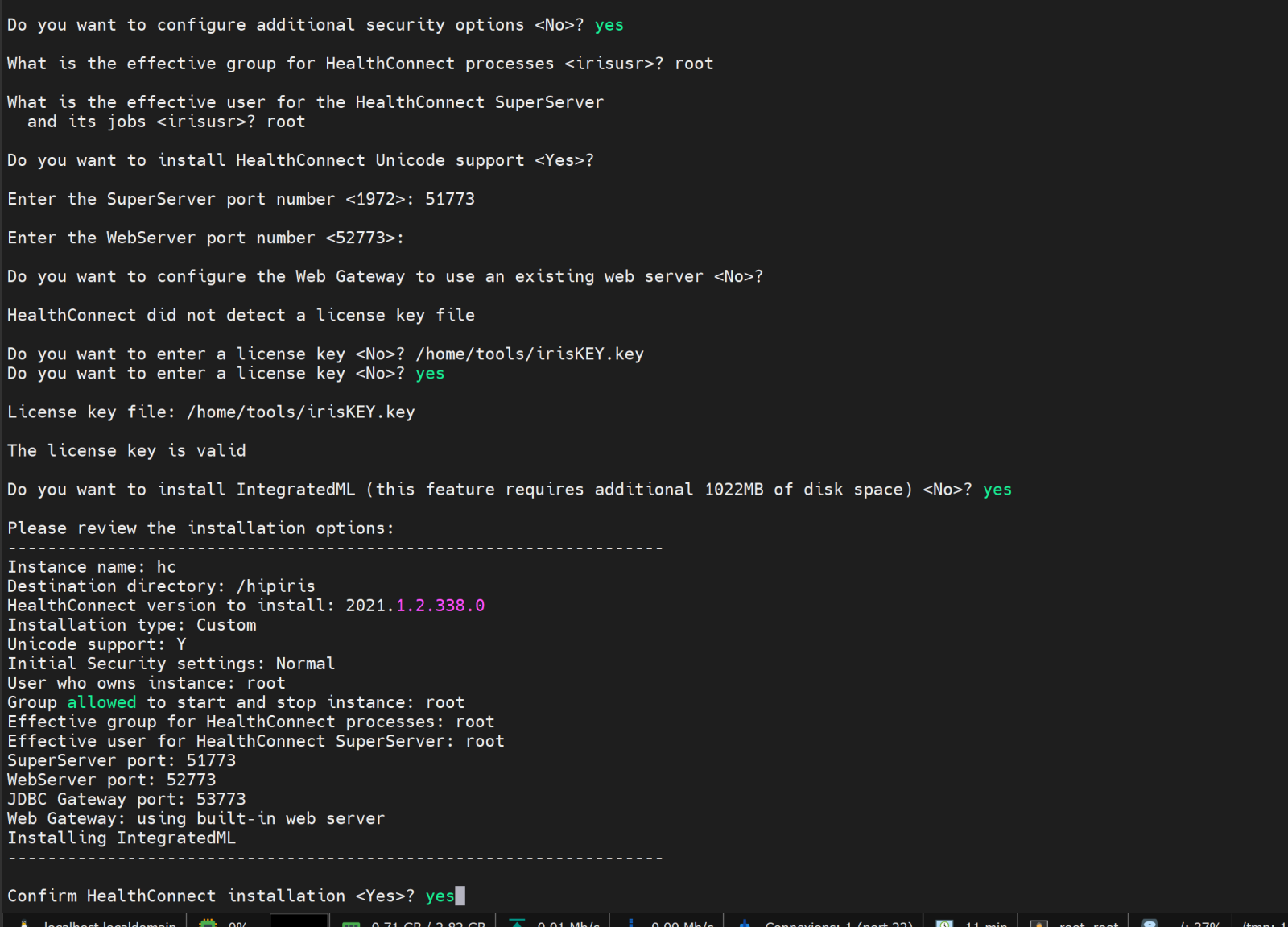Image resolution: width=1288 pixels, height=927 pixels.
Task: Click the block cursor after the final 'yes'
Action: tap(460, 896)
